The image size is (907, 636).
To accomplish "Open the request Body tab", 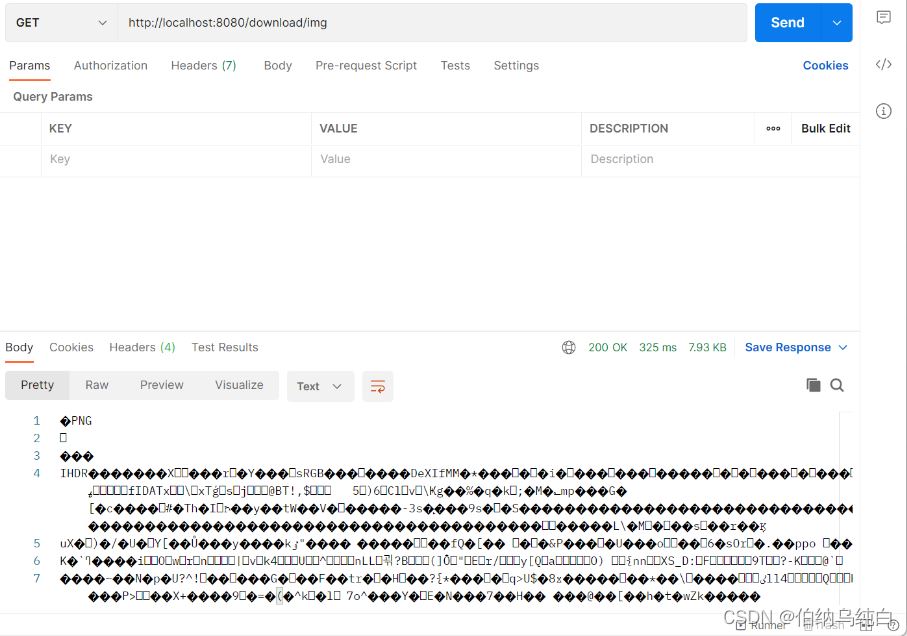I will (278, 65).
